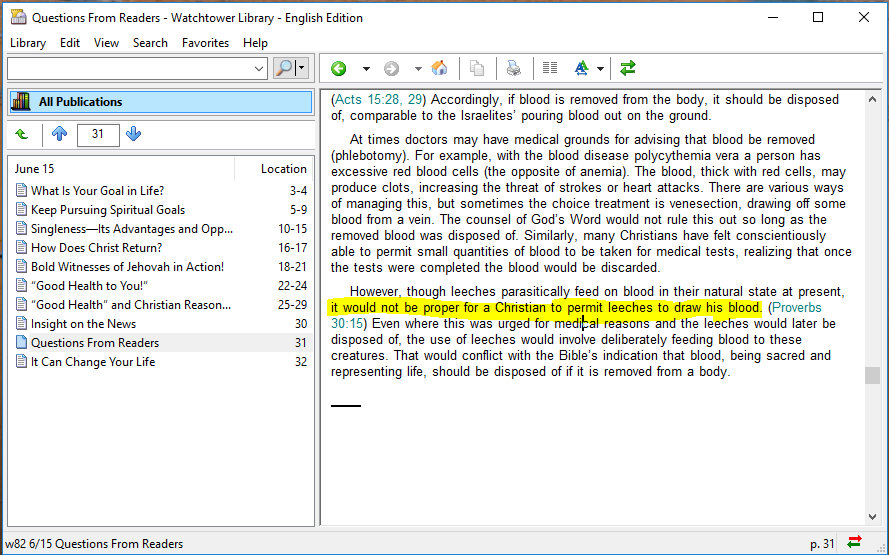Expand the Back button history dropdown
The image size is (889, 555).
click(x=366, y=69)
